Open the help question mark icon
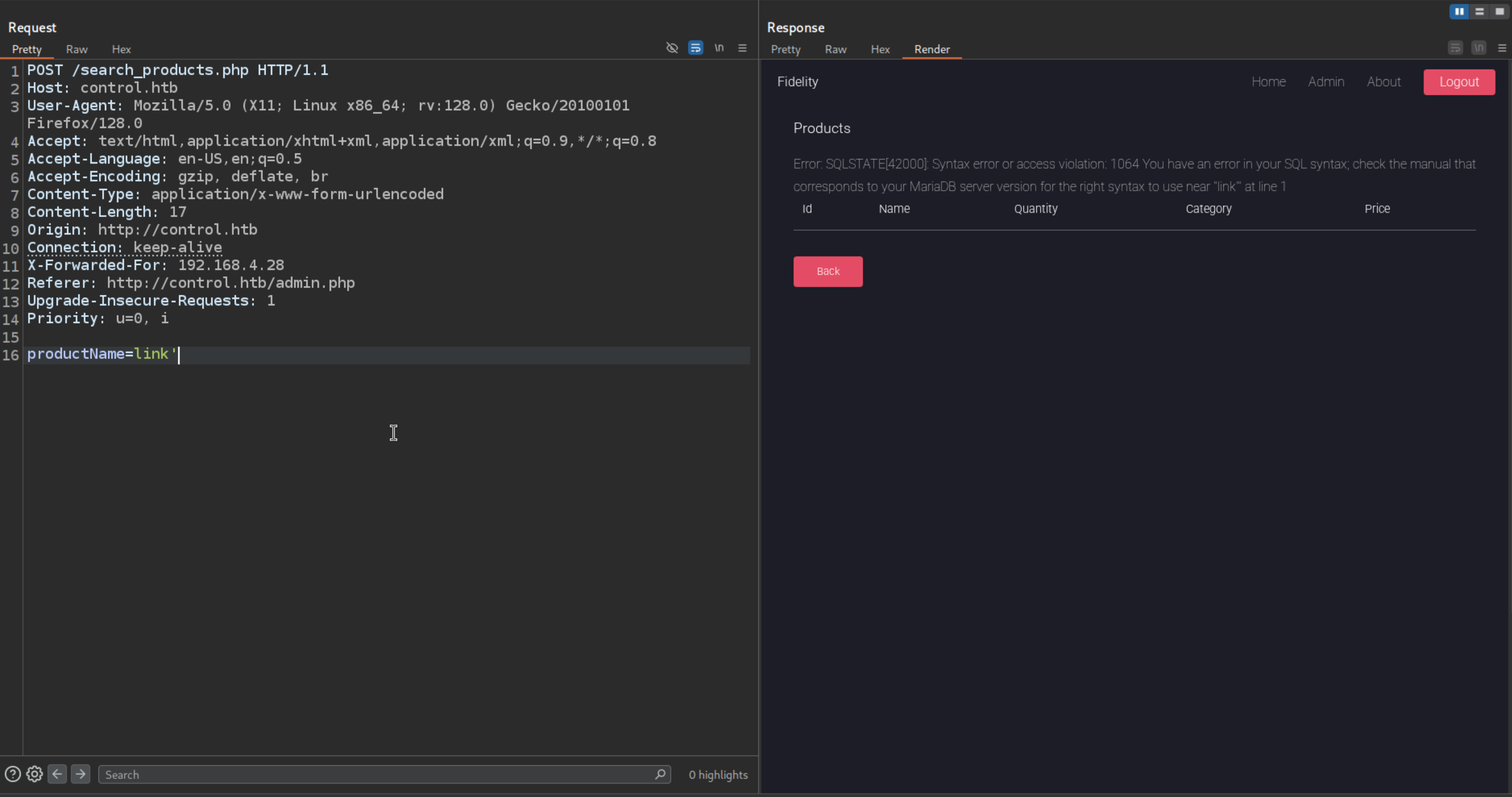This screenshot has height=797, width=1512. tap(12, 774)
